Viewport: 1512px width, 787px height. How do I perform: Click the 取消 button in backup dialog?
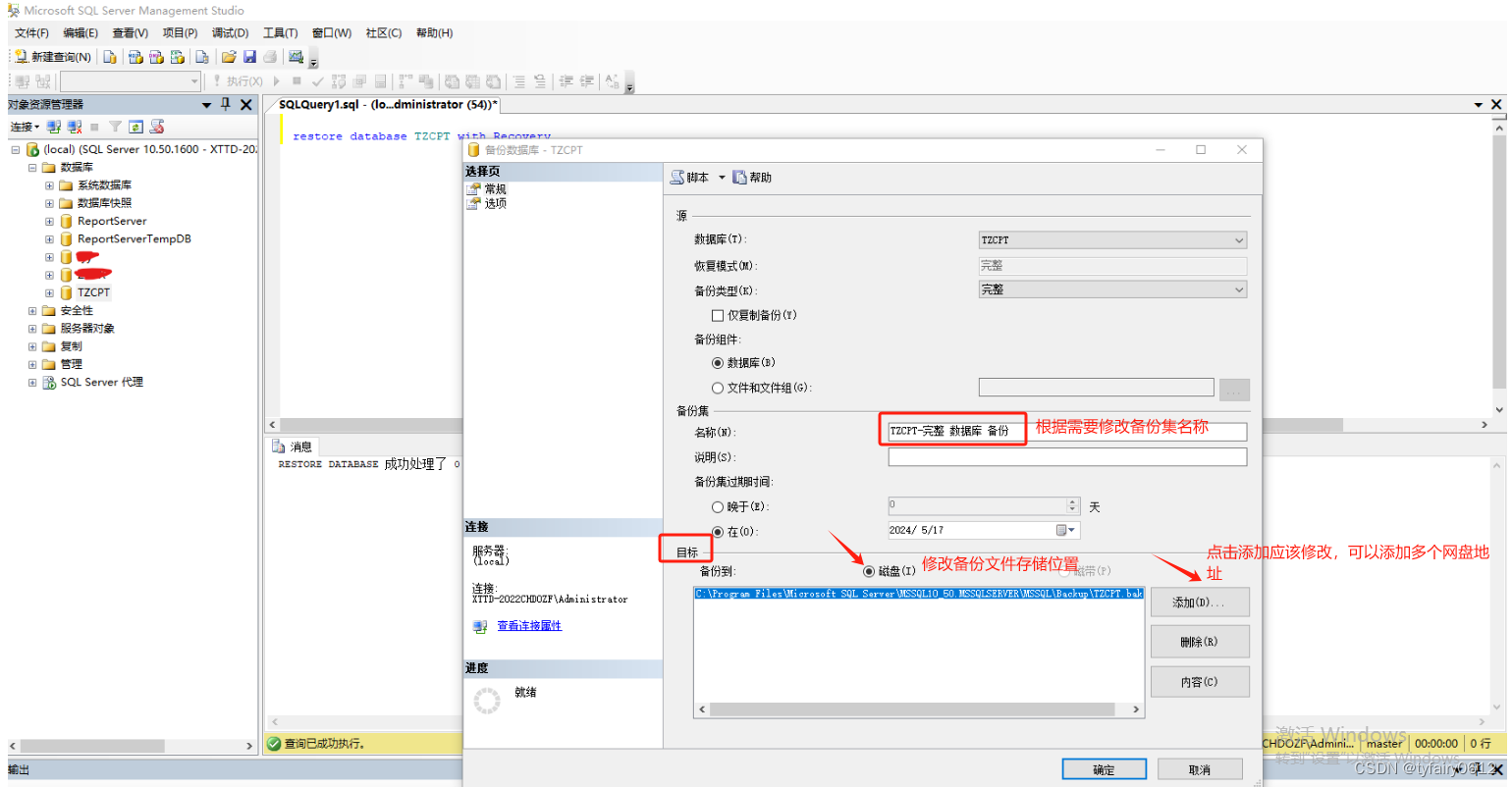1200,770
